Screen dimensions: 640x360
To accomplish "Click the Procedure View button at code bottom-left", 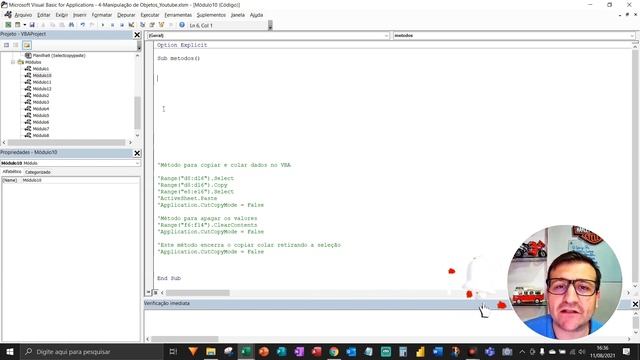I will pos(148,293).
